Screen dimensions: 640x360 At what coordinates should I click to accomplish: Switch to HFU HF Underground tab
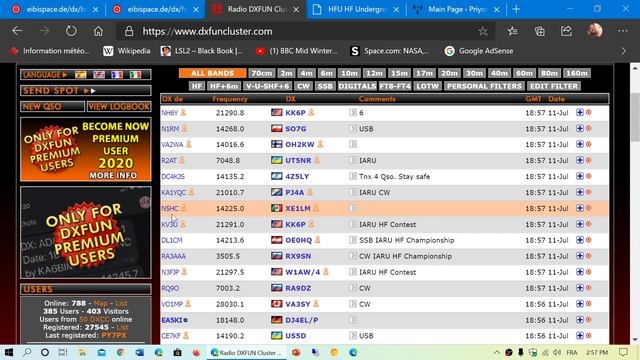point(356,9)
